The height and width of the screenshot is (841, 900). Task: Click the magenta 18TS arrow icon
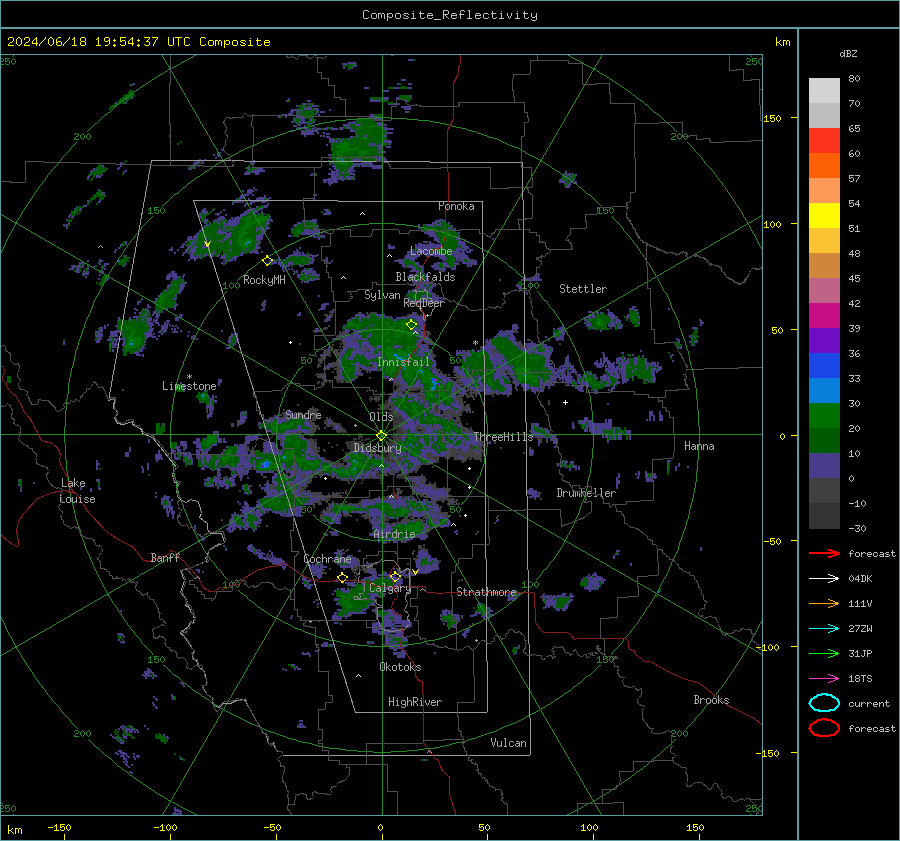824,679
